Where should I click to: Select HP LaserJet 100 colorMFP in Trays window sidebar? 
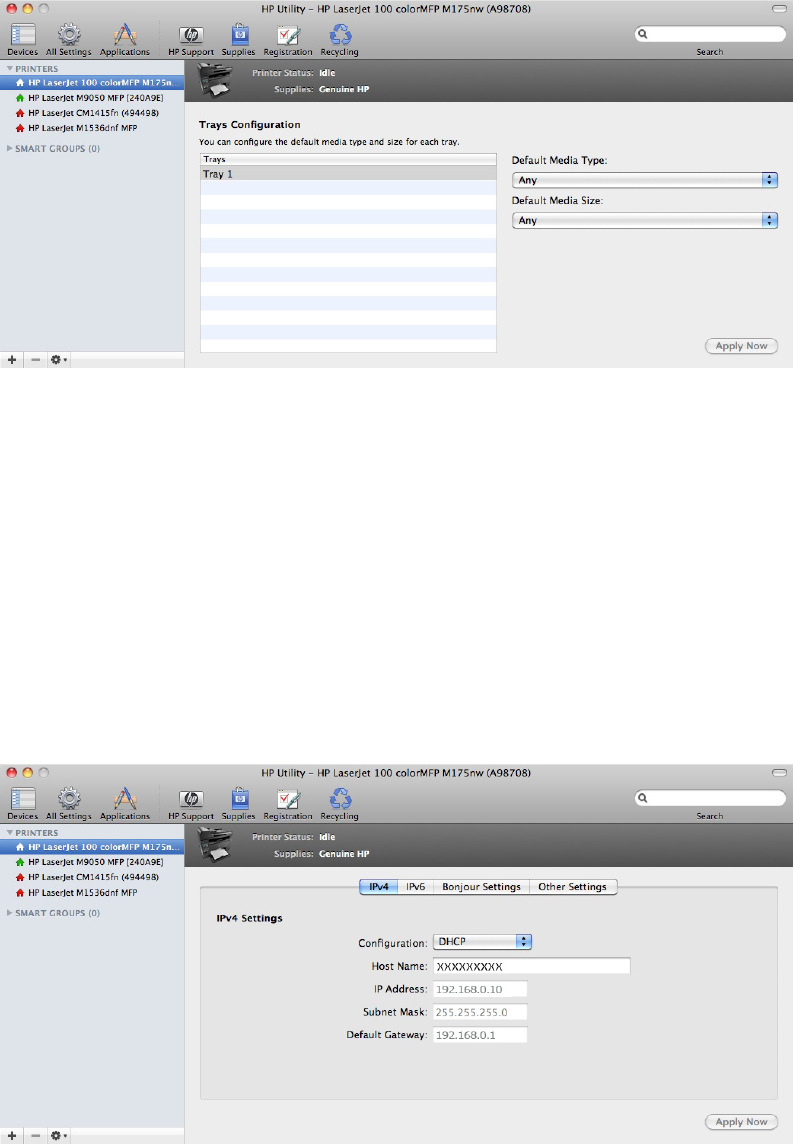[x=92, y=82]
